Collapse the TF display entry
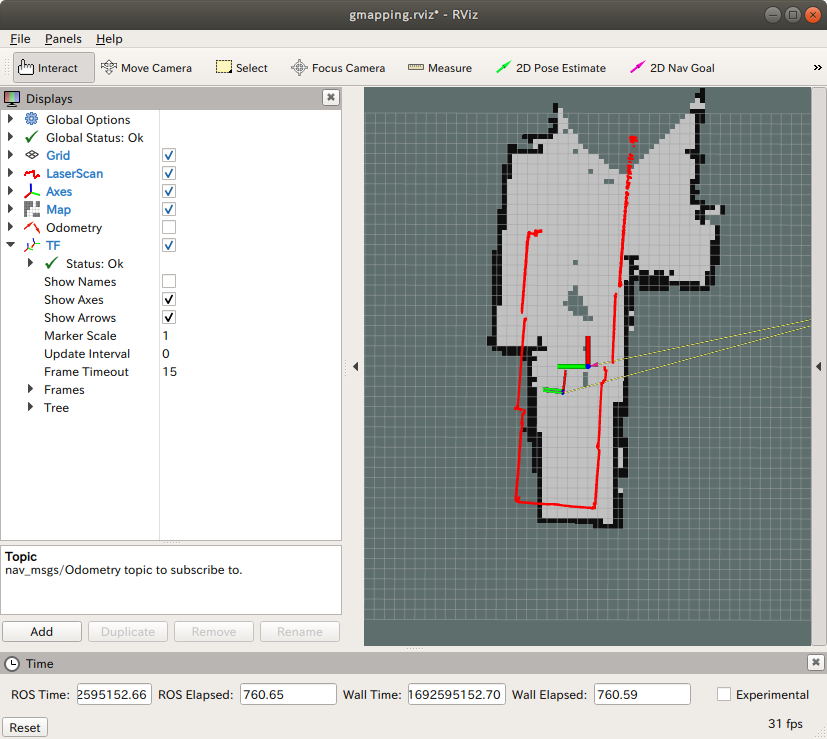827x739 pixels. coord(11,246)
